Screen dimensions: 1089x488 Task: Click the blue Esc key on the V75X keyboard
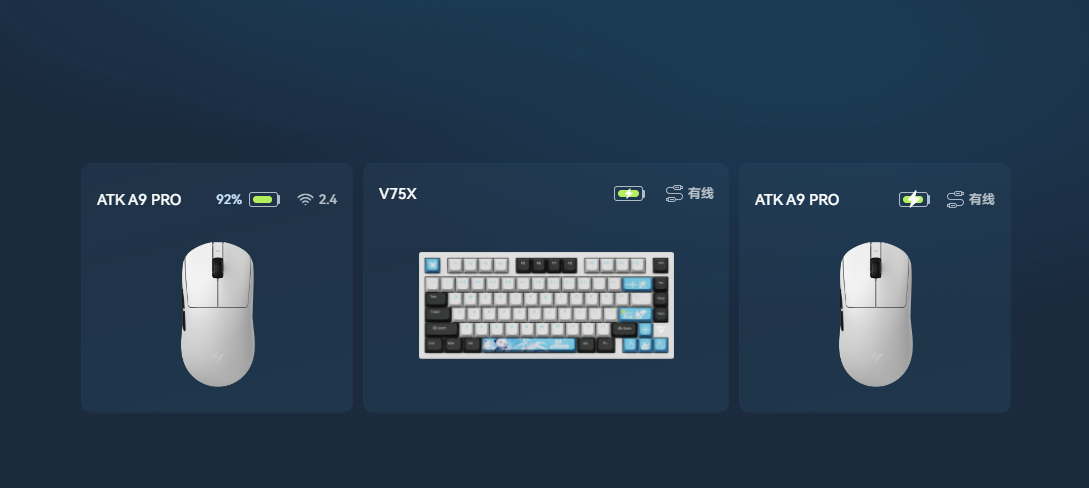433,265
